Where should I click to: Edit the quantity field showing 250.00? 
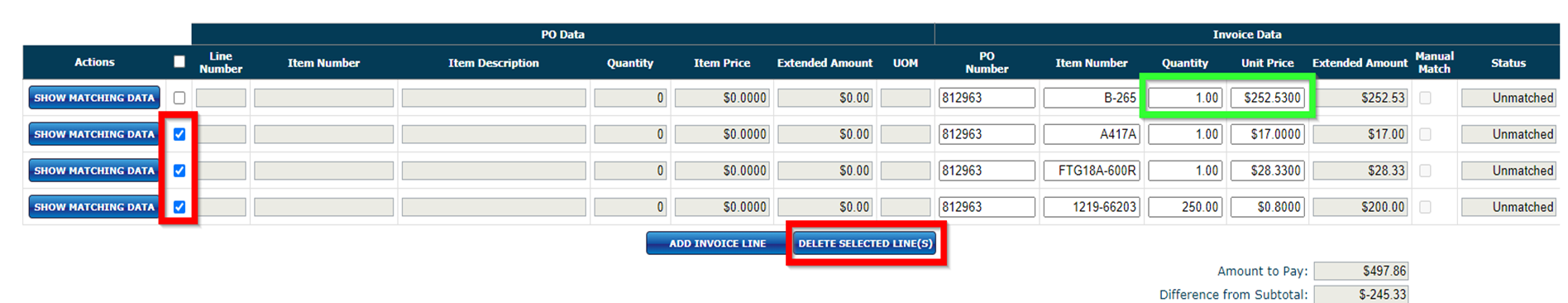point(1185,207)
